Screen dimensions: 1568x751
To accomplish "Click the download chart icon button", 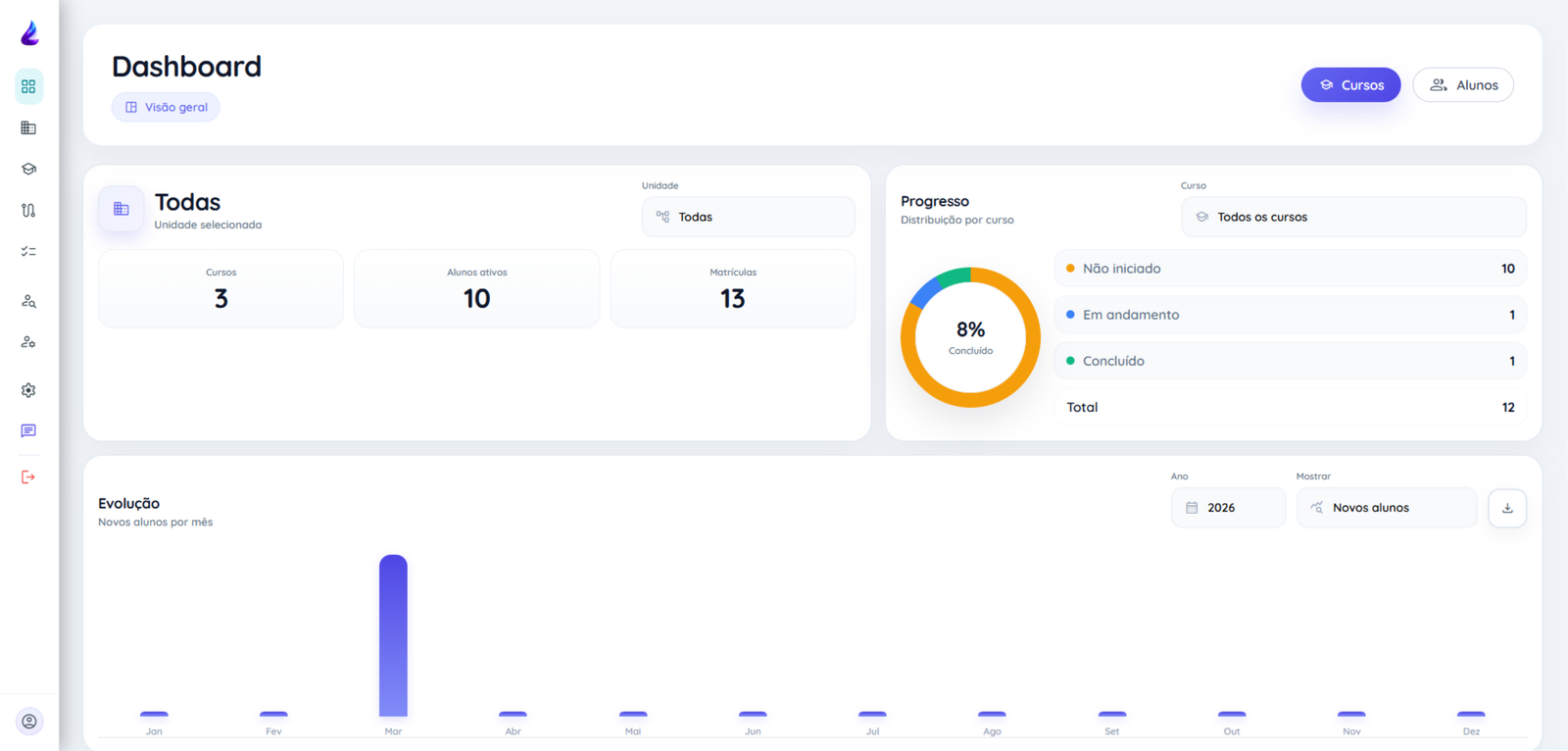I will 1507,508.
